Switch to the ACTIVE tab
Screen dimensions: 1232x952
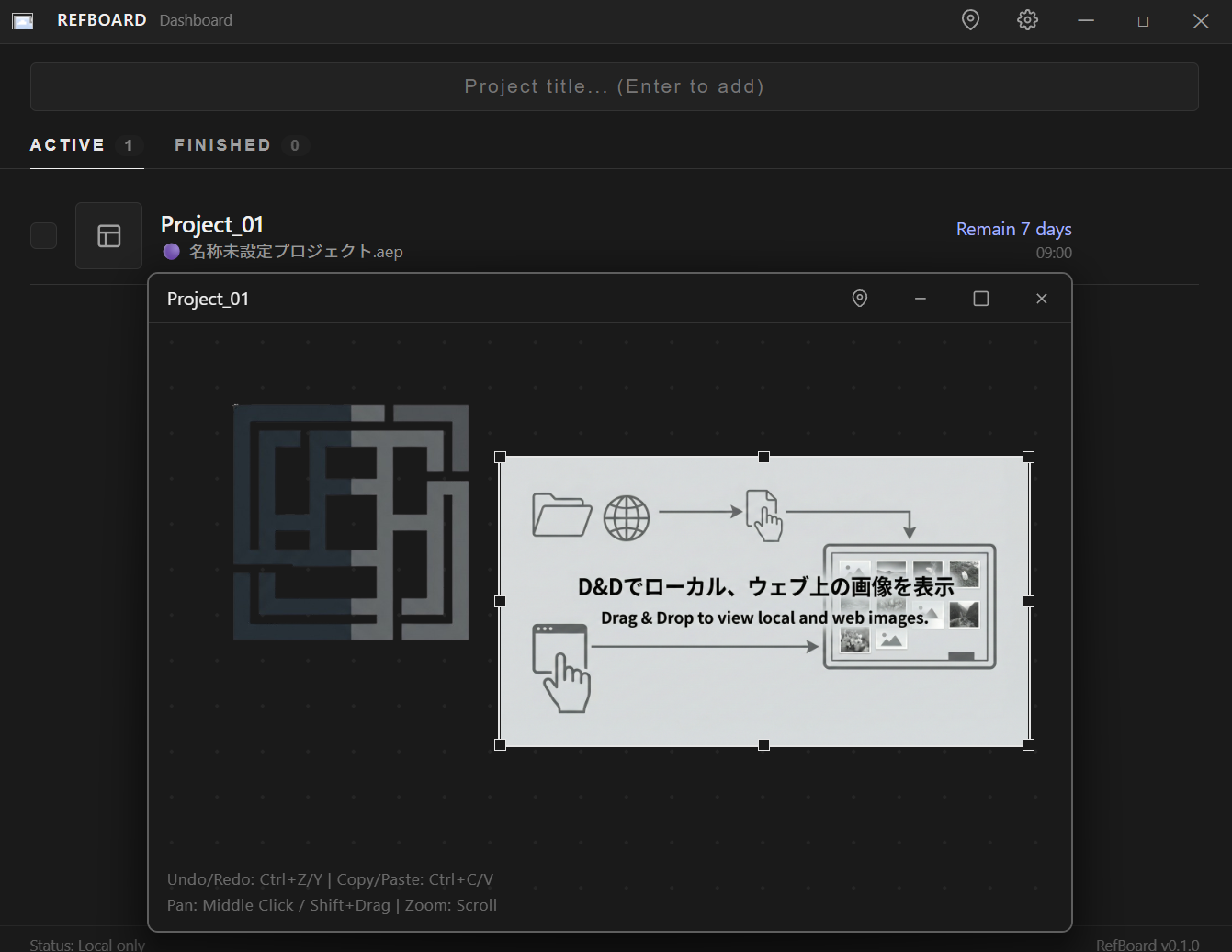68,145
